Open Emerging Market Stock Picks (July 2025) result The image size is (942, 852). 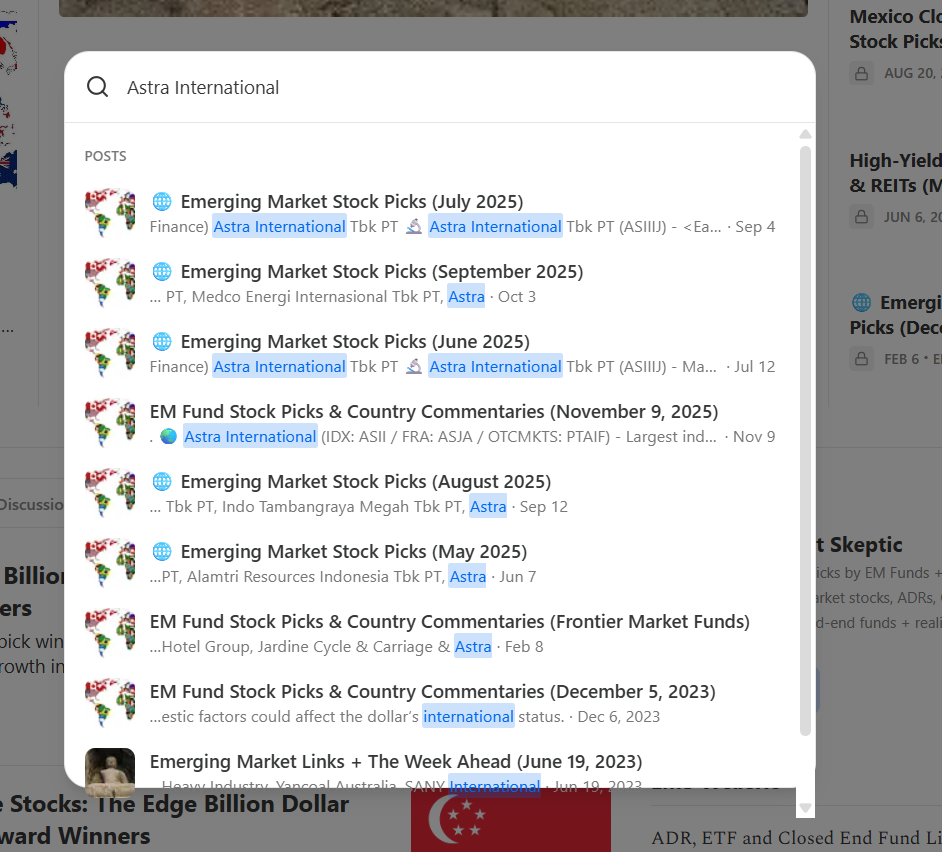pos(430,213)
